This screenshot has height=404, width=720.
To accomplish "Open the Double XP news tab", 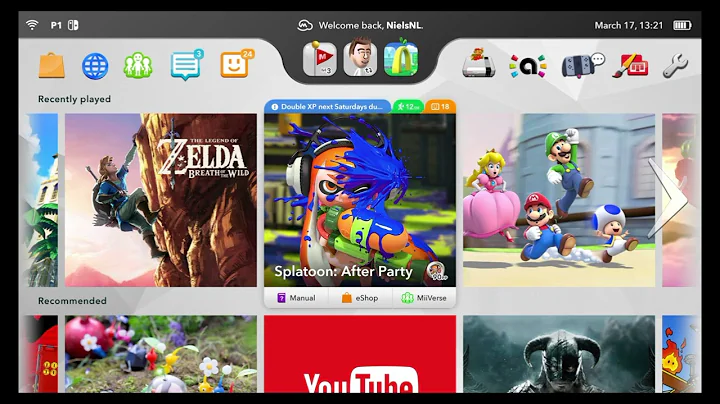I will tap(327, 107).
